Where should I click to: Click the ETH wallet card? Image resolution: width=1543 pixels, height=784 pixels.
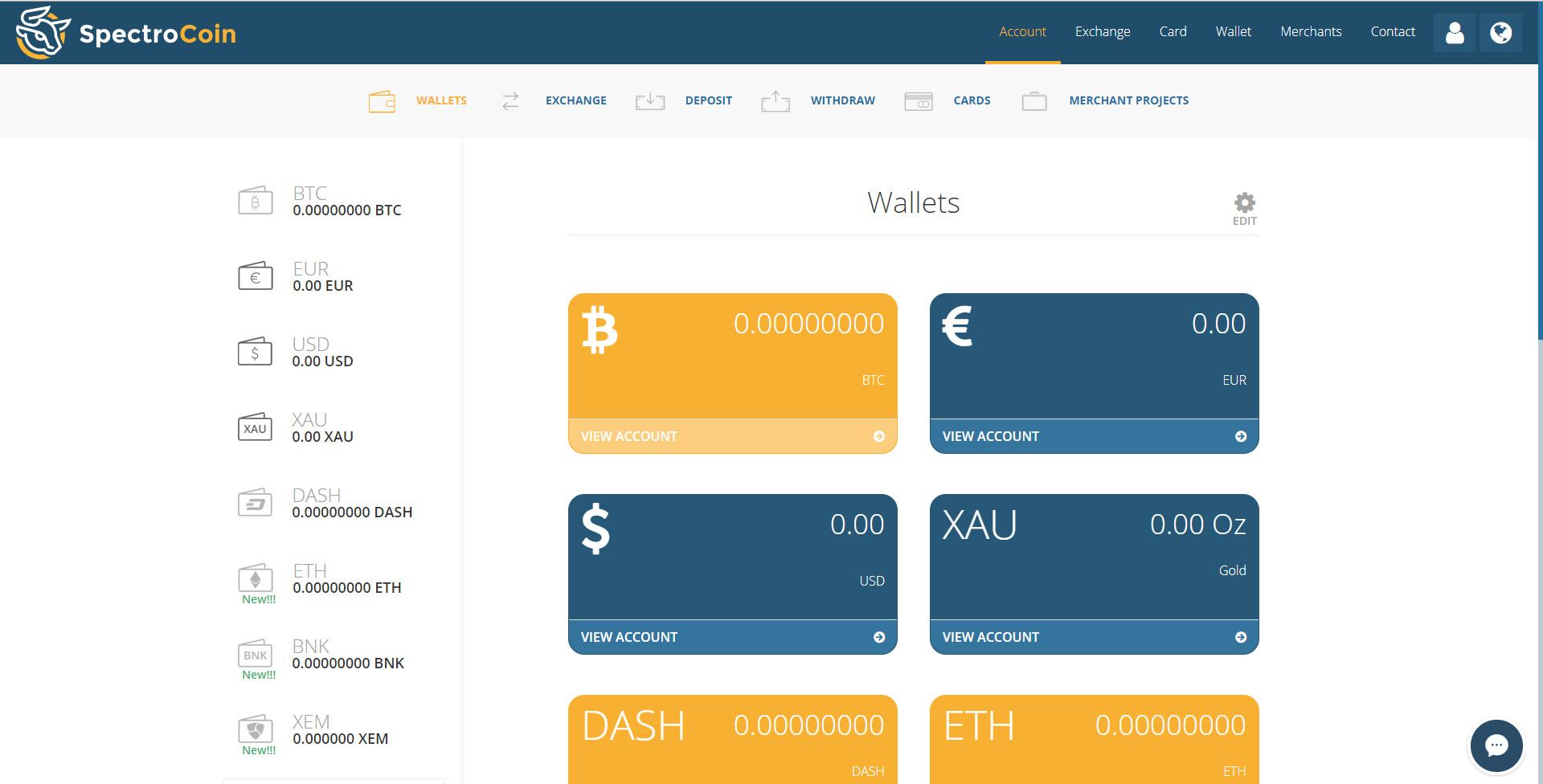click(1095, 740)
